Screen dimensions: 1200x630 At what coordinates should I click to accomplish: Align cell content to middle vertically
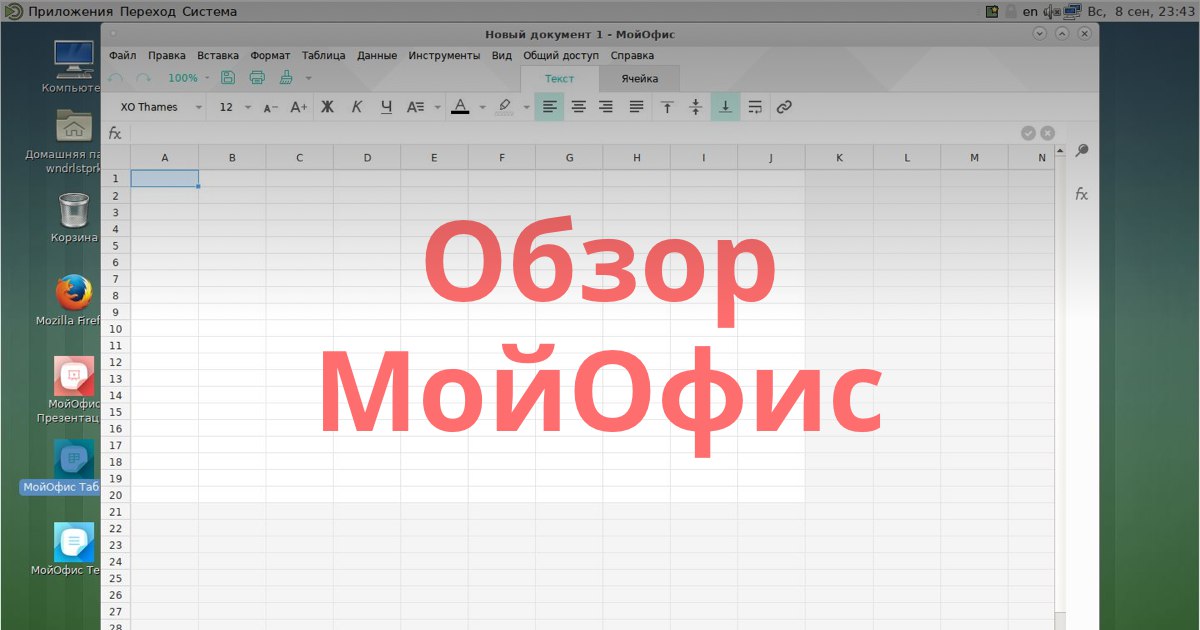[x=696, y=107]
